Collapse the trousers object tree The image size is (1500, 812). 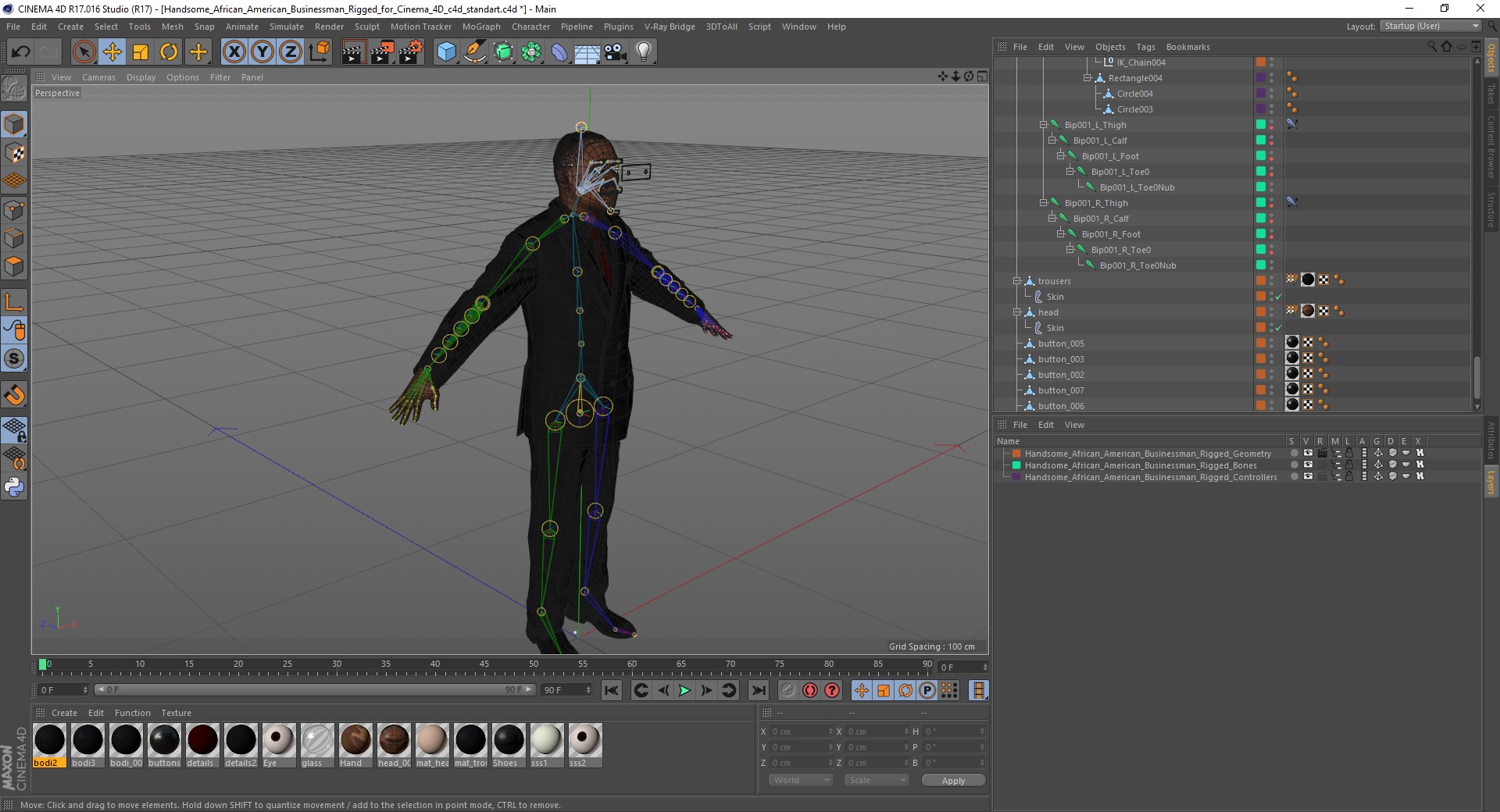[x=1017, y=281]
